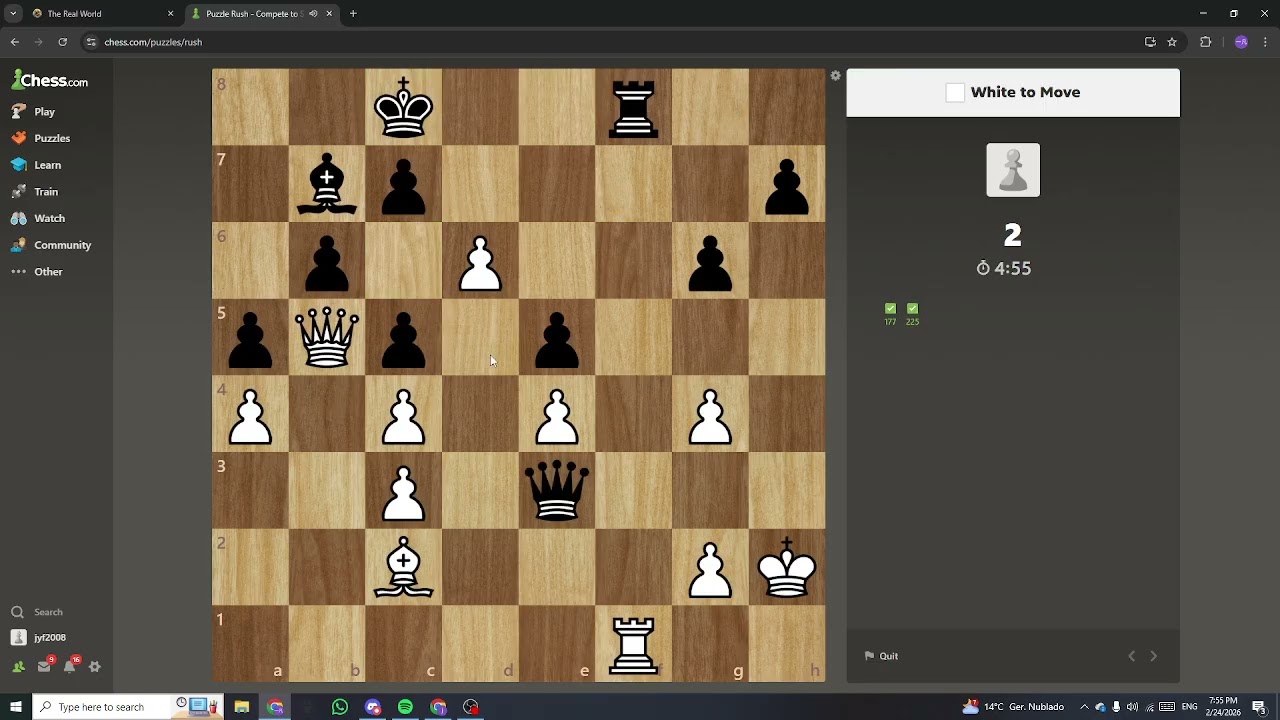Image resolution: width=1280 pixels, height=720 pixels.
Task: Open WhatsApp from taskbar
Action: tap(340, 707)
